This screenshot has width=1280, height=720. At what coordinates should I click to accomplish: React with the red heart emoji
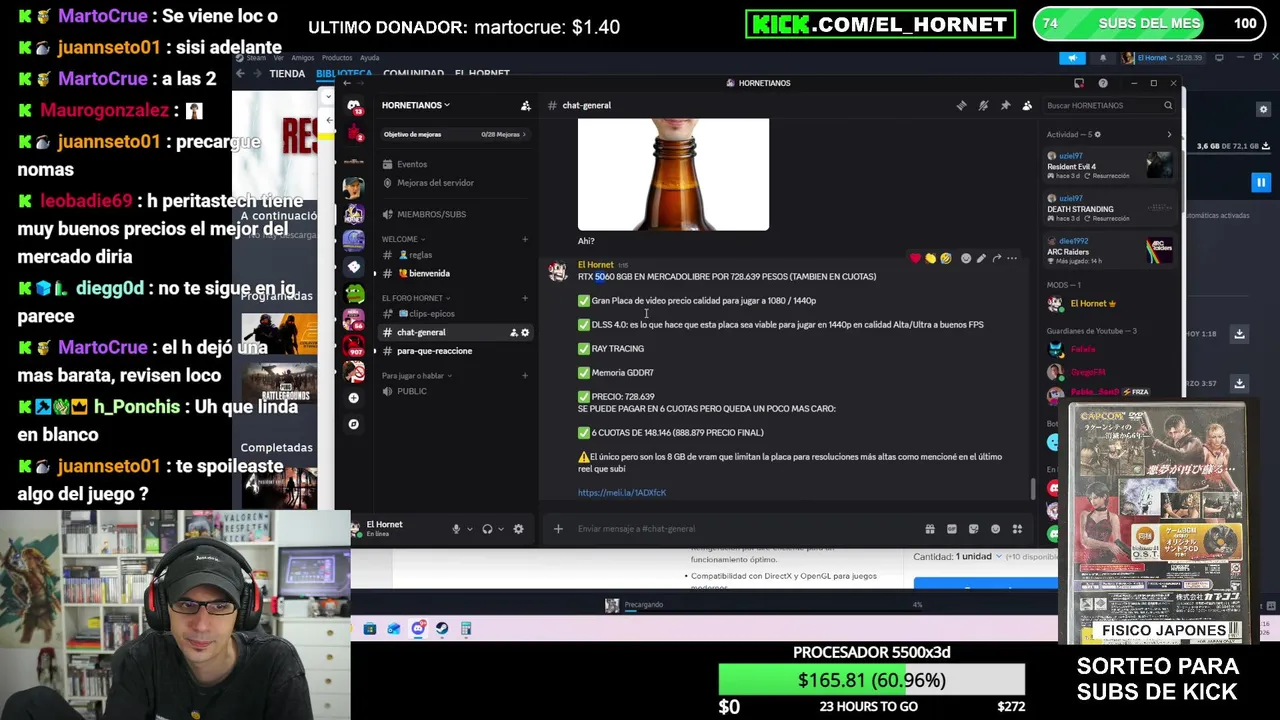click(x=915, y=258)
